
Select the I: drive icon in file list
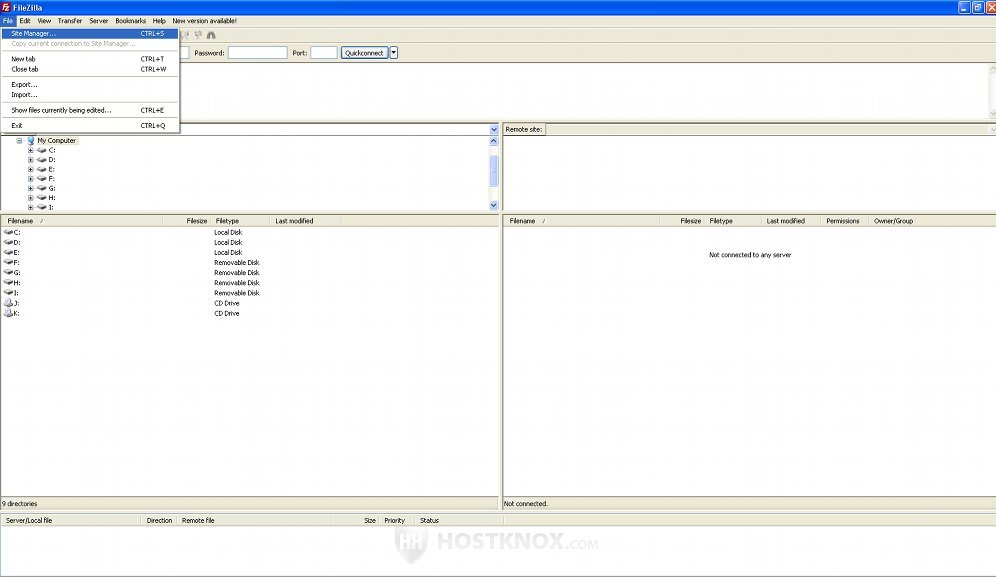pos(8,293)
